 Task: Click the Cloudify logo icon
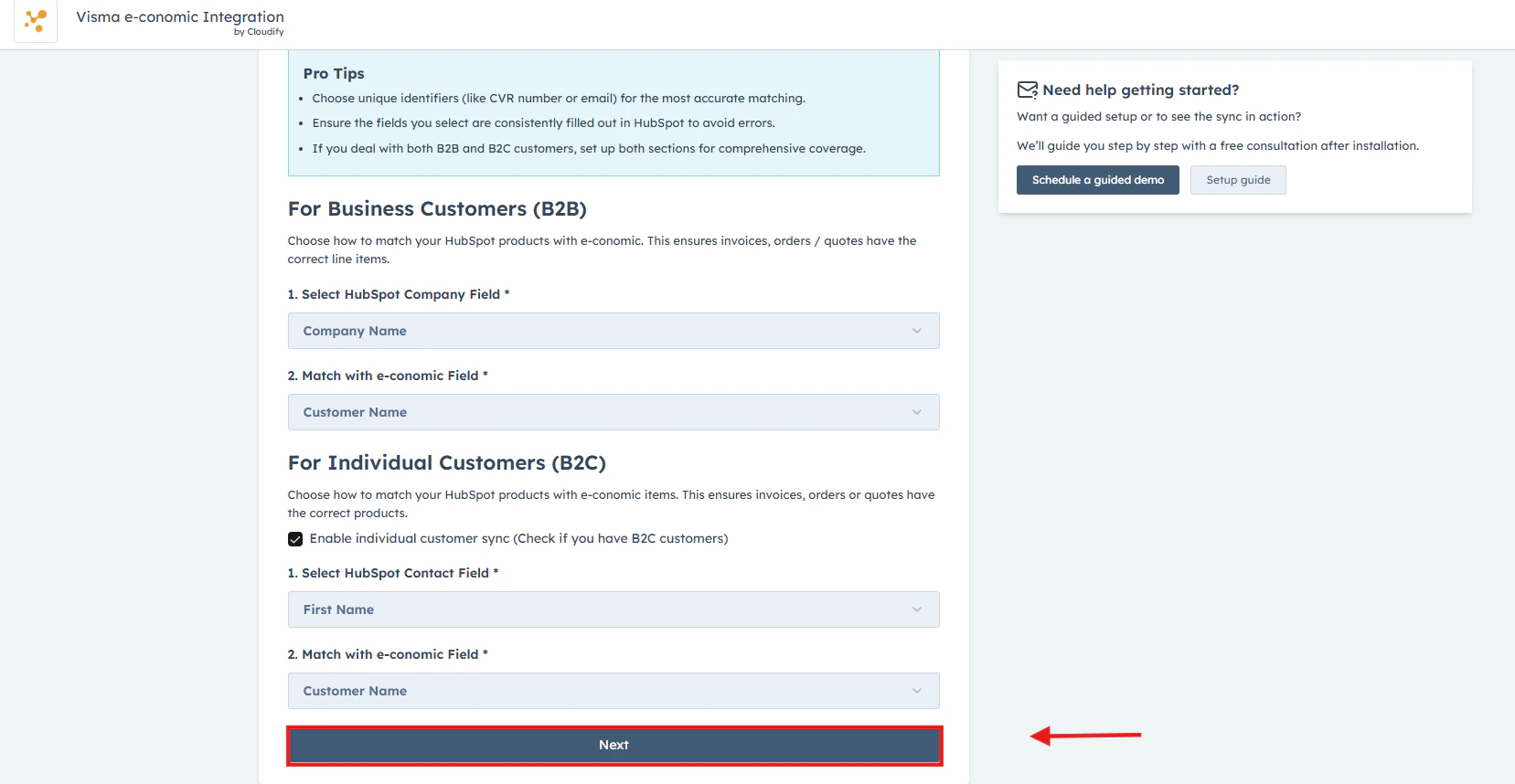36,20
